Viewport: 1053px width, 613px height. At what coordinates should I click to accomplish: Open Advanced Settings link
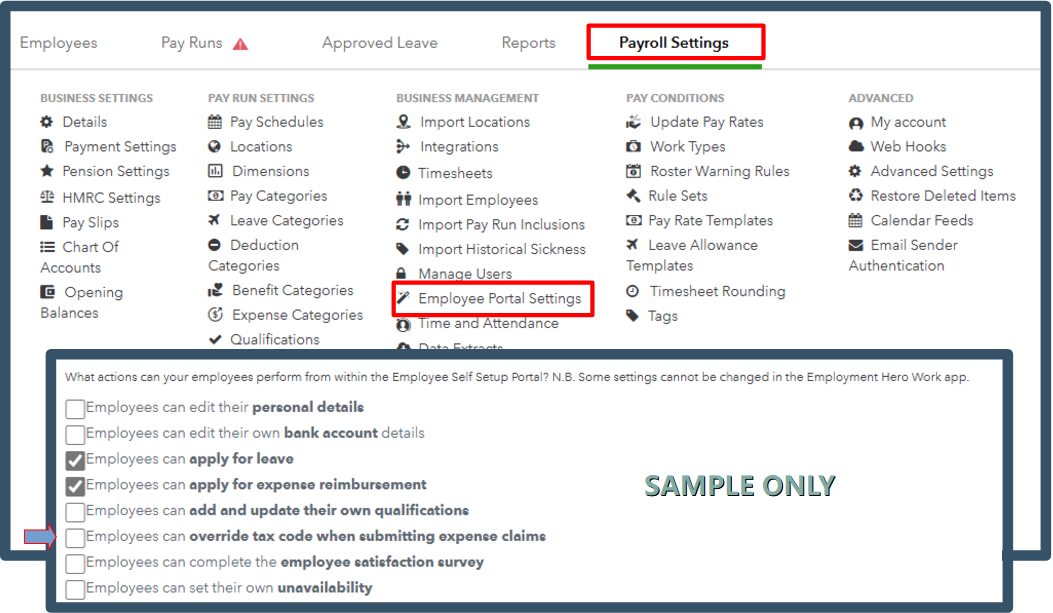(931, 171)
